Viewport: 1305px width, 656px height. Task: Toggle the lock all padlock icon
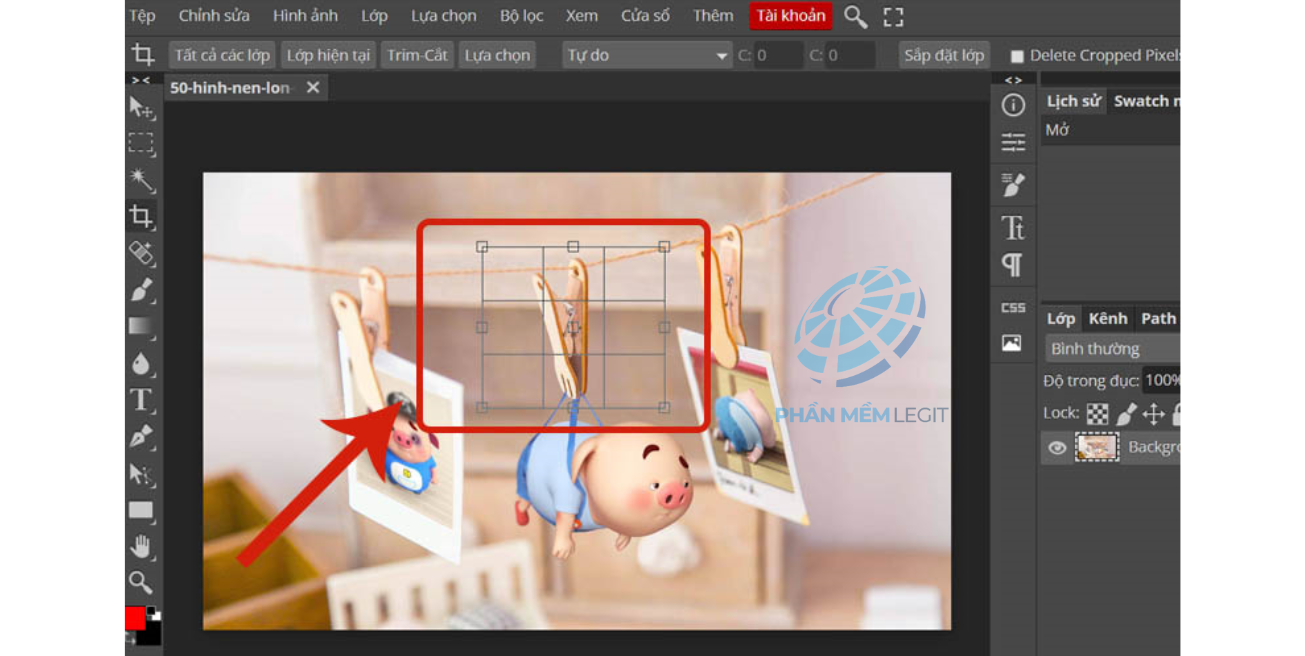(x=1176, y=413)
